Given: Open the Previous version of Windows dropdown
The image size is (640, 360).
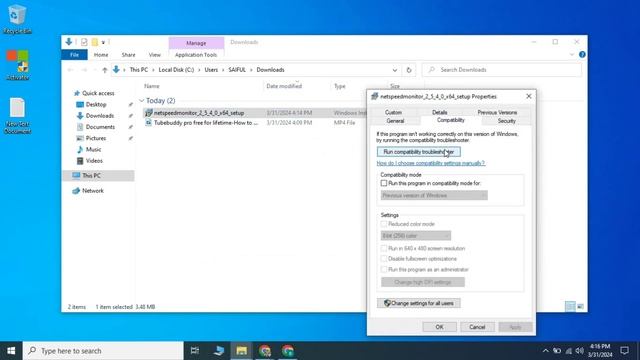Looking at the screenshot, I should [x=434, y=196].
